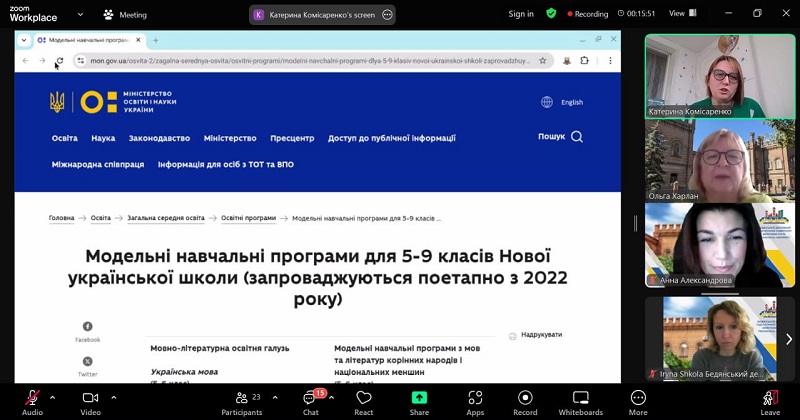Viewport: 800px width, 420px height.
Task: Expand audio options caret
Action: click(53, 398)
